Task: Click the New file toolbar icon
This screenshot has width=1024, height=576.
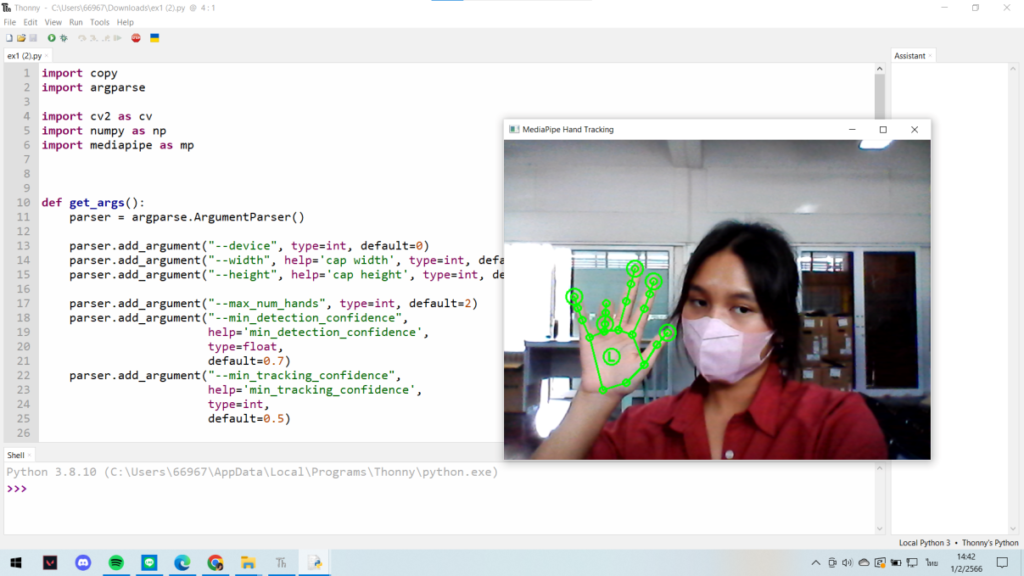Action: 9,38
